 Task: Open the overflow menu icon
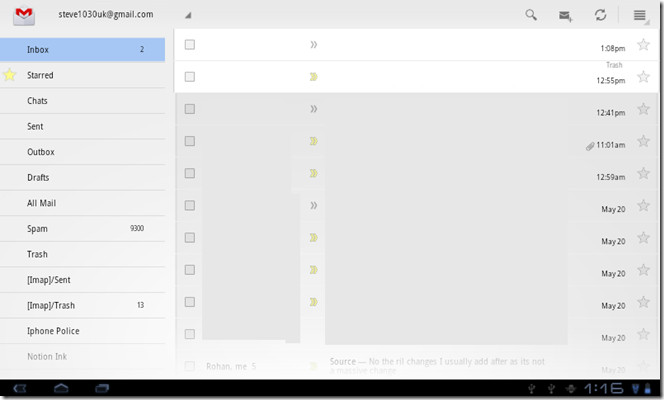click(x=640, y=16)
